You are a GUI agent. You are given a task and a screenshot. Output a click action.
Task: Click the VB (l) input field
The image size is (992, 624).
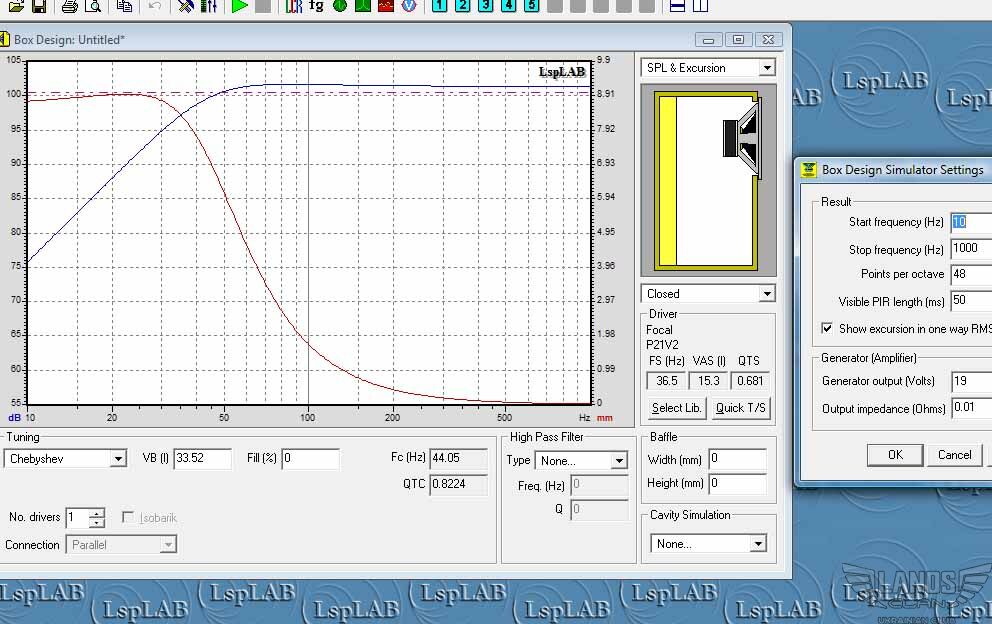202,458
